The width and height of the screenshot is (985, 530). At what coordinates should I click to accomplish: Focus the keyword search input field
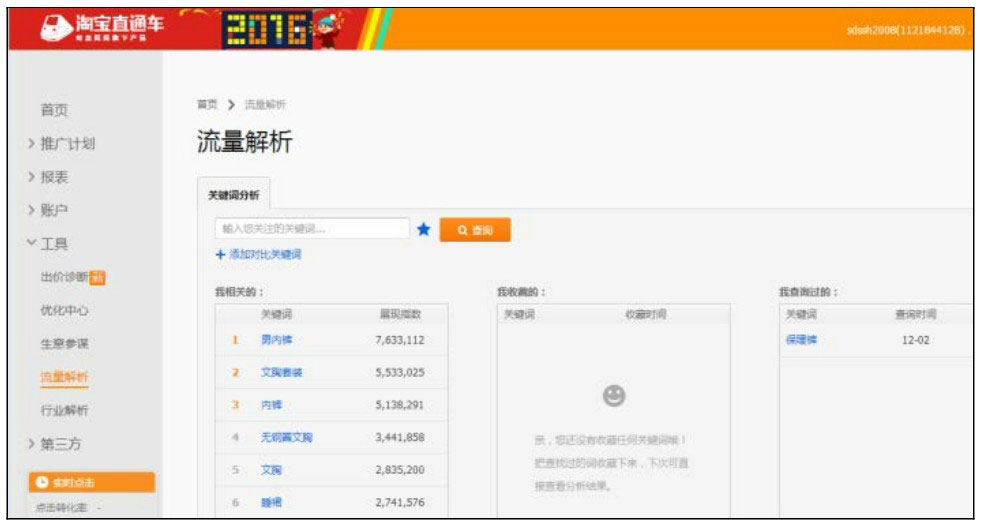[311, 229]
